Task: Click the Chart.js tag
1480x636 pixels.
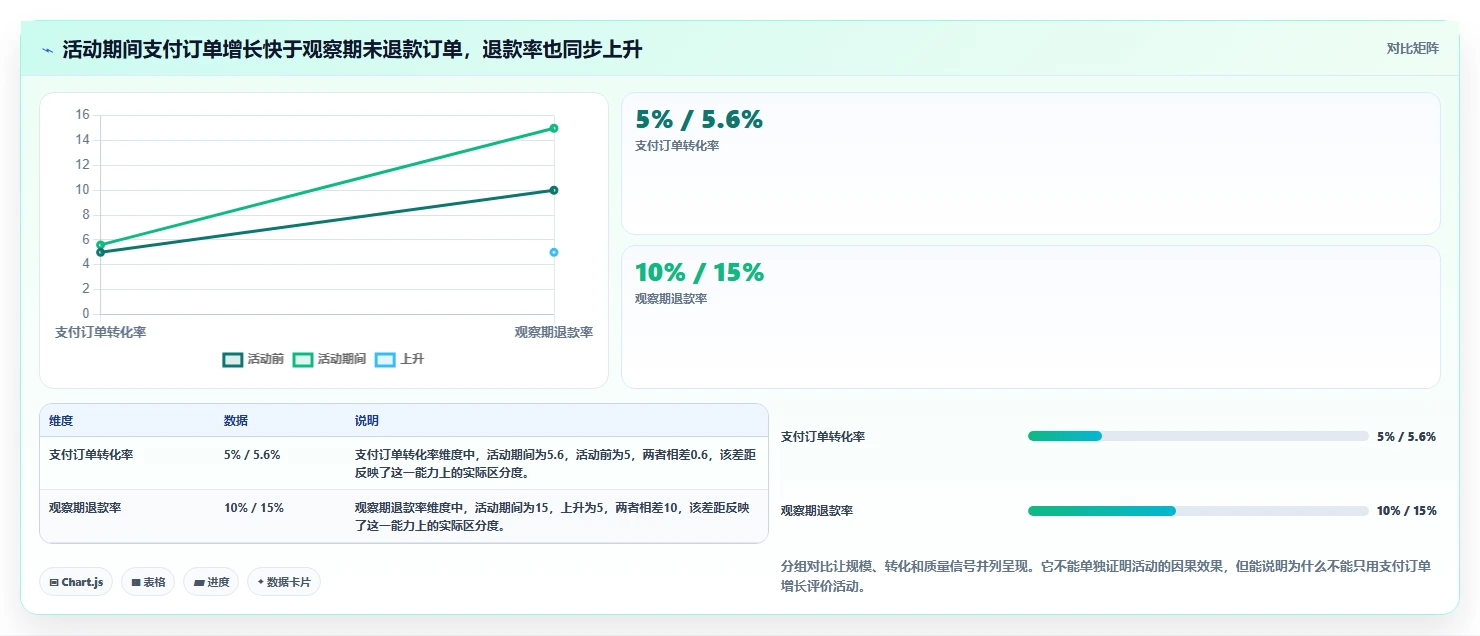Action: (76, 582)
